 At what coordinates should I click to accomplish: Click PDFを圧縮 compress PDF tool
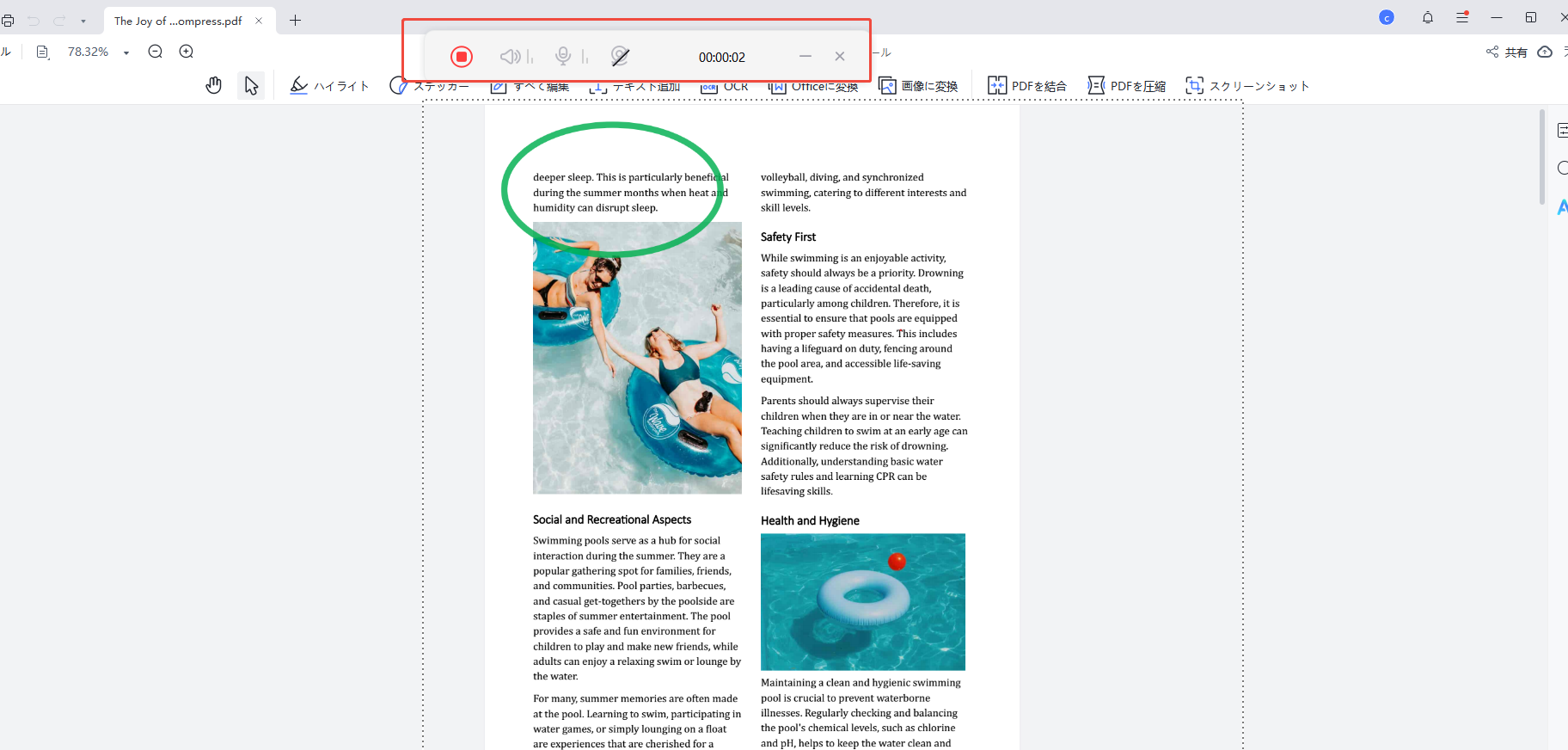click(1127, 86)
